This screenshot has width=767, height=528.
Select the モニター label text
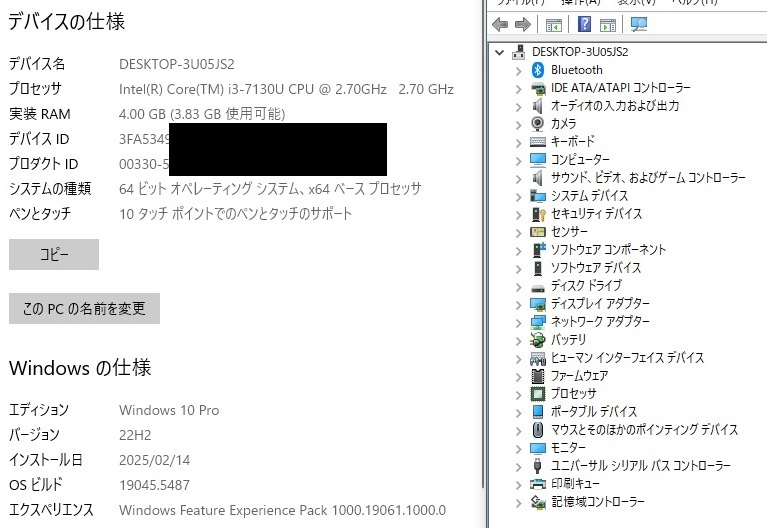(x=568, y=448)
